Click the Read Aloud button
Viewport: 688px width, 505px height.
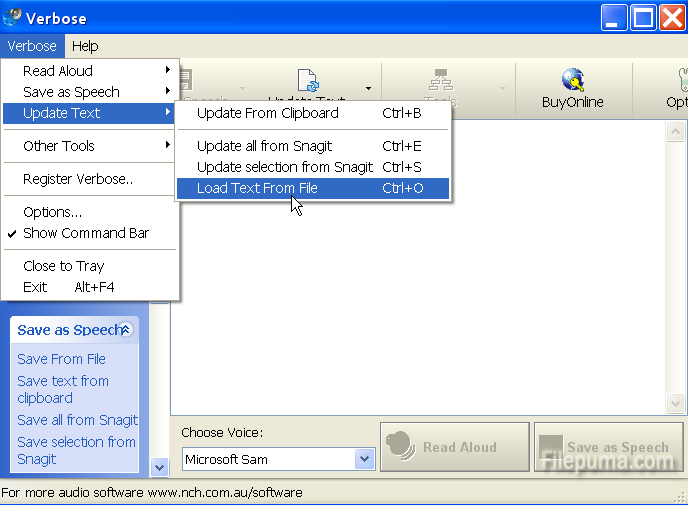(x=455, y=447)
